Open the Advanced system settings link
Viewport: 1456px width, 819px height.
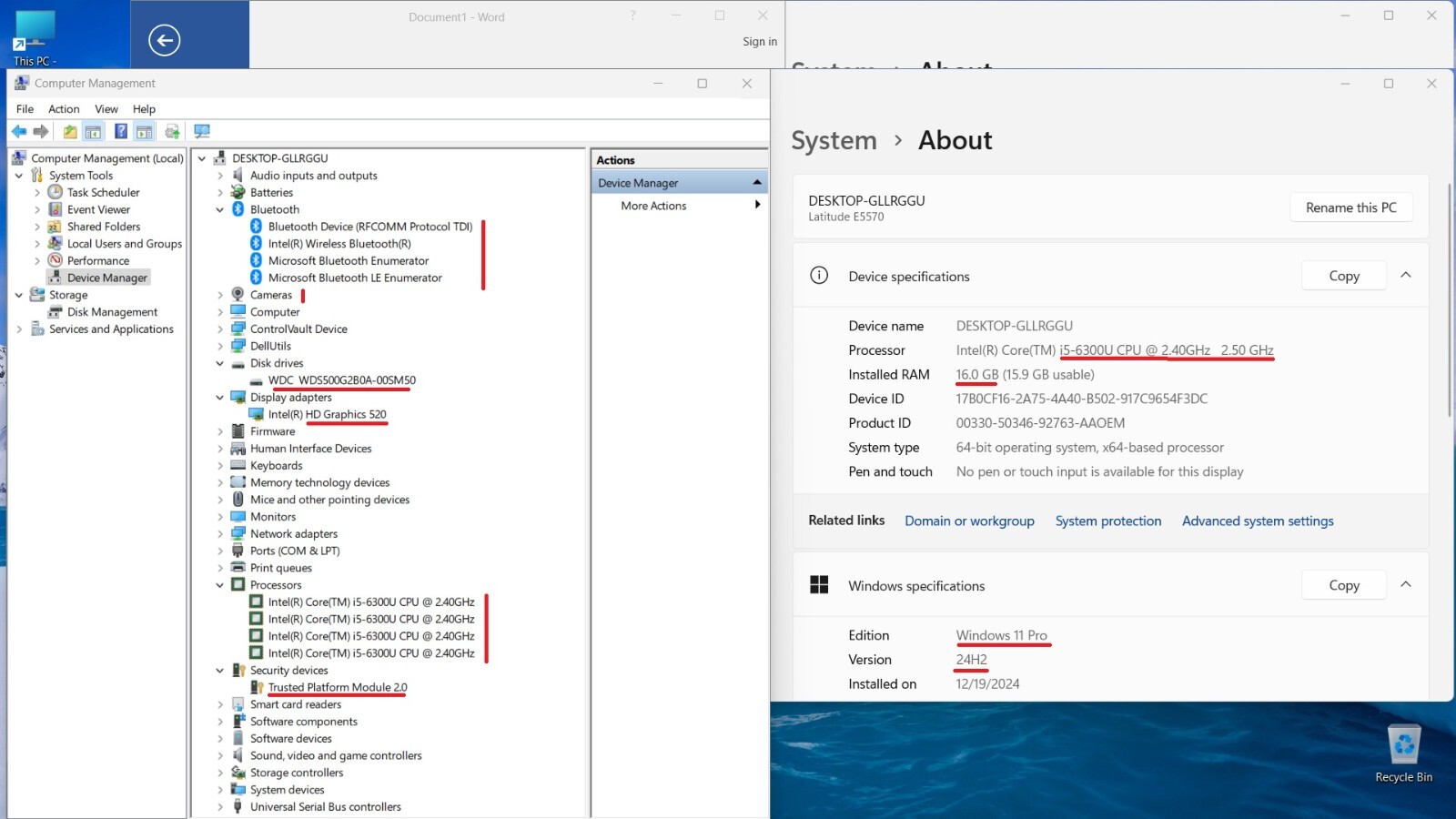coord(1258,521)
